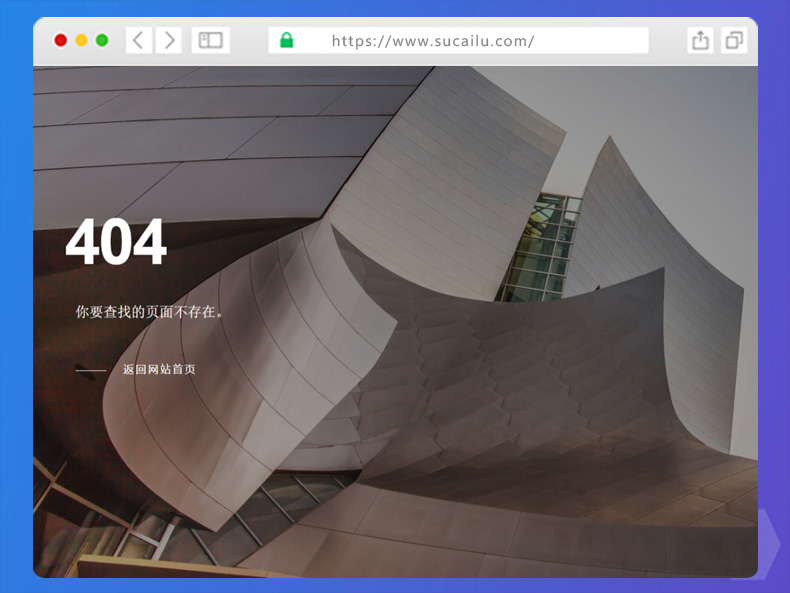Go forward with the right chevron button
This screenshot has height=593, width=790.
click(x=169, y=40)
